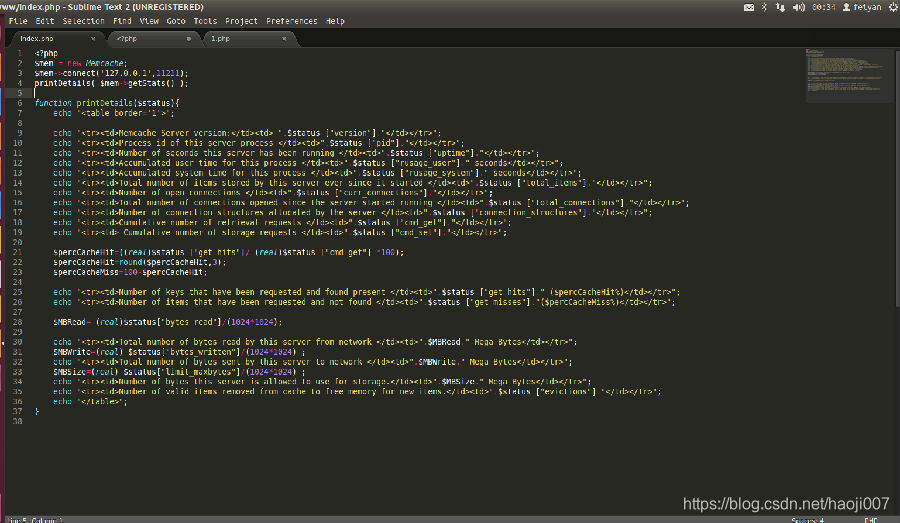
Task: Click the minimap code preview
Action: coord(848,75)
